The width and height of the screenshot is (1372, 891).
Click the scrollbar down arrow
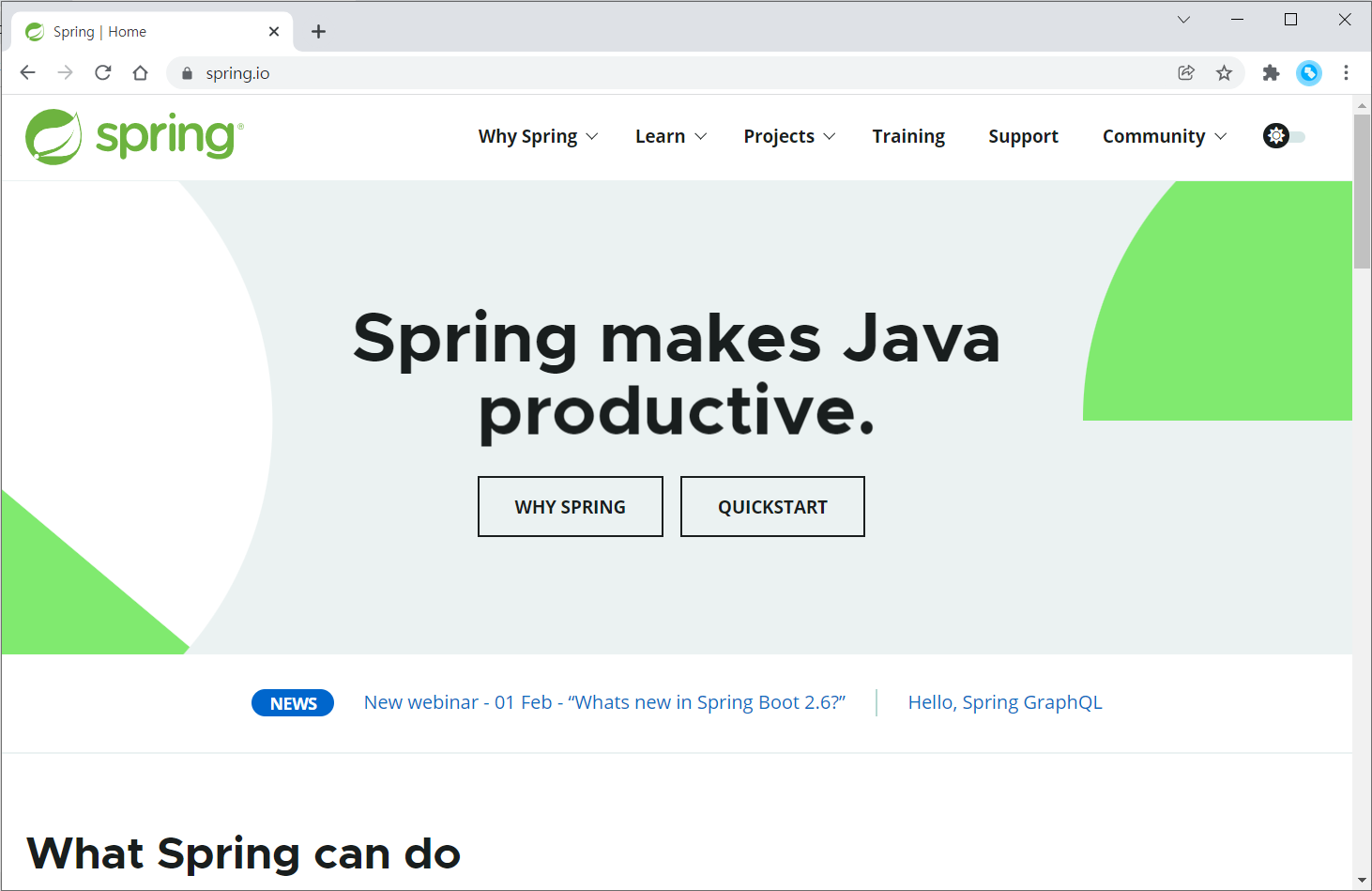click(1362, 881)
